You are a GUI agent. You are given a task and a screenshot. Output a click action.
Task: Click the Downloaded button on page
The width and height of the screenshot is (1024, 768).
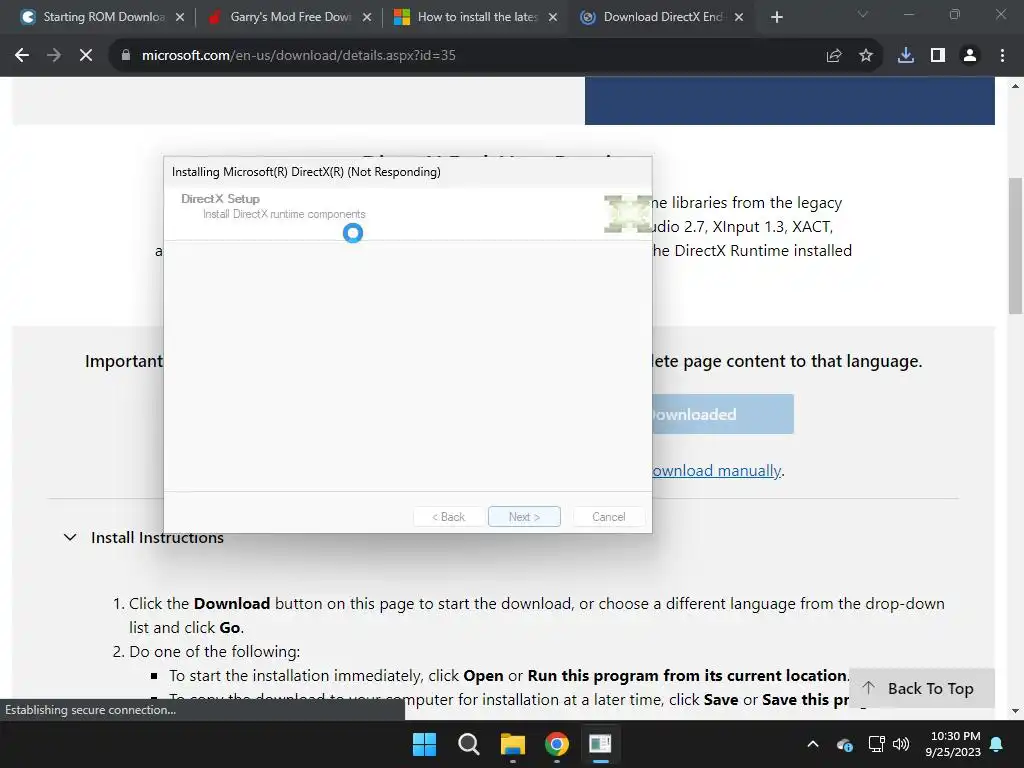(722, 414)
